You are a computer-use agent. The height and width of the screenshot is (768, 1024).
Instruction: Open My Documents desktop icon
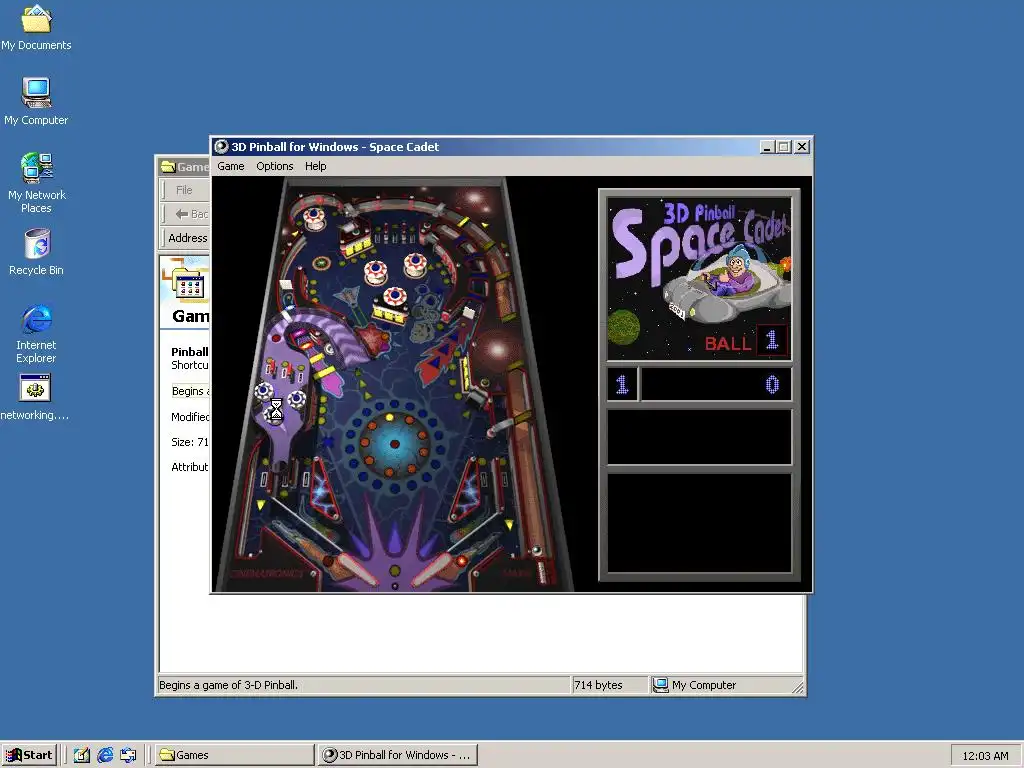pos(36,28)
